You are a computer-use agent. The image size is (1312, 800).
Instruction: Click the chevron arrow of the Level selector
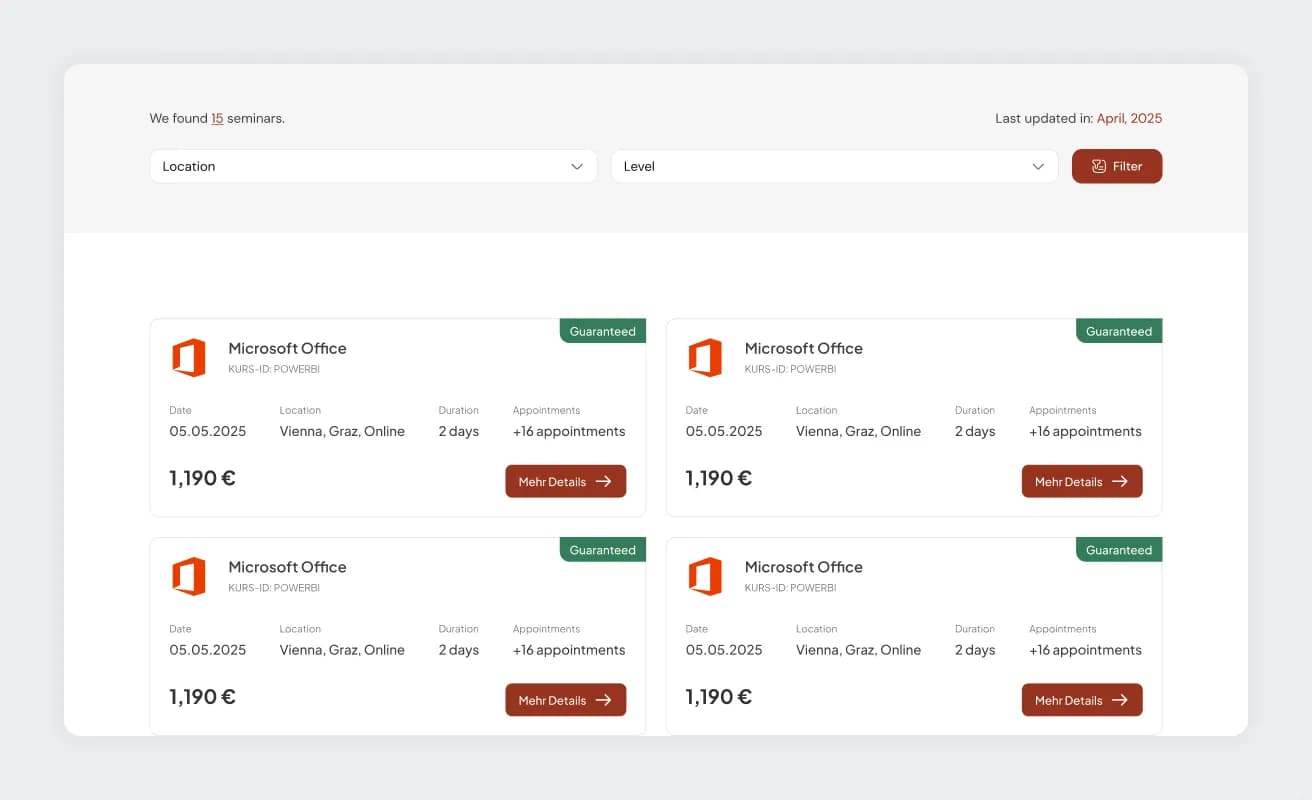click(1038, 166)
